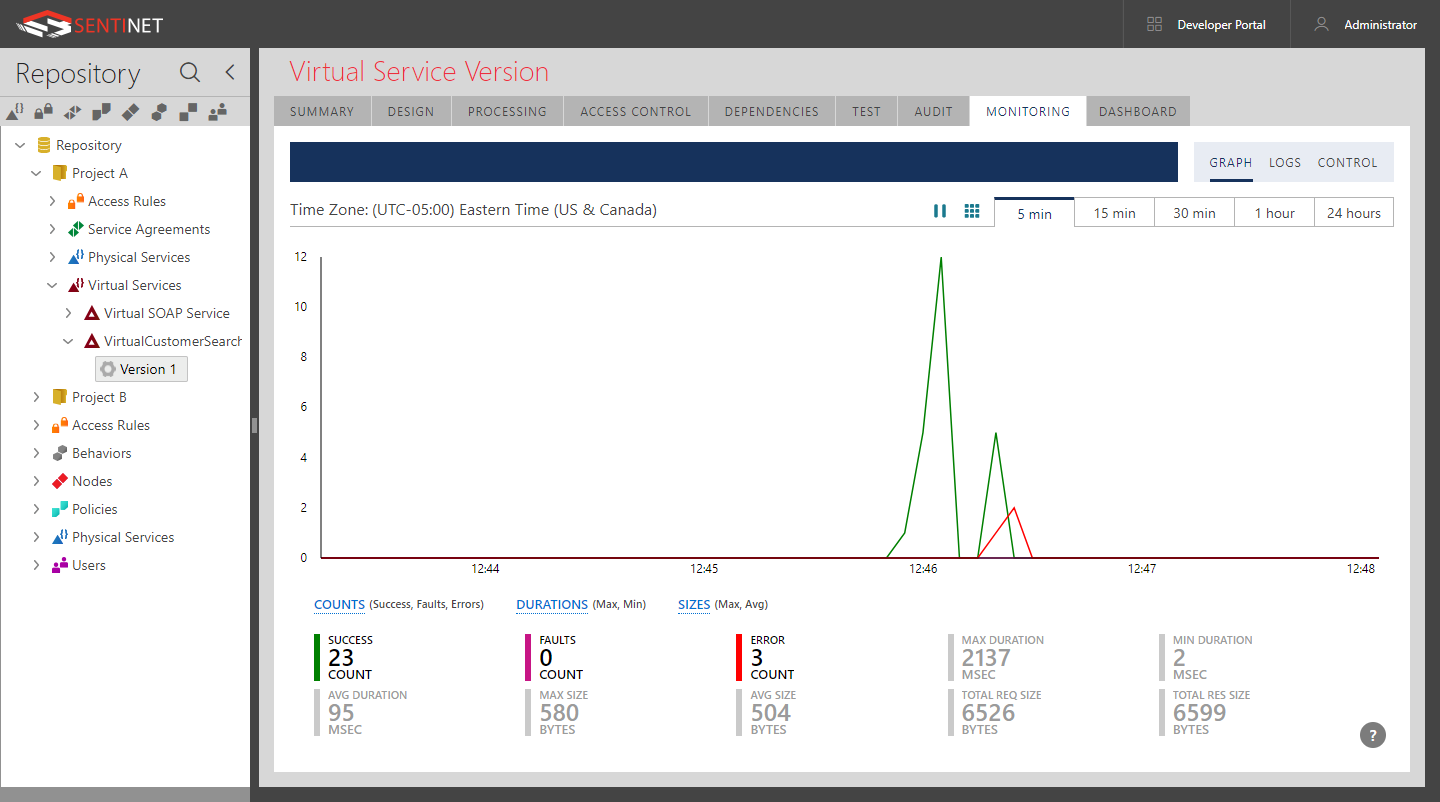Pause the live monitoring graph
Screen dimensions: 1440x802
[x=940, y=211]
